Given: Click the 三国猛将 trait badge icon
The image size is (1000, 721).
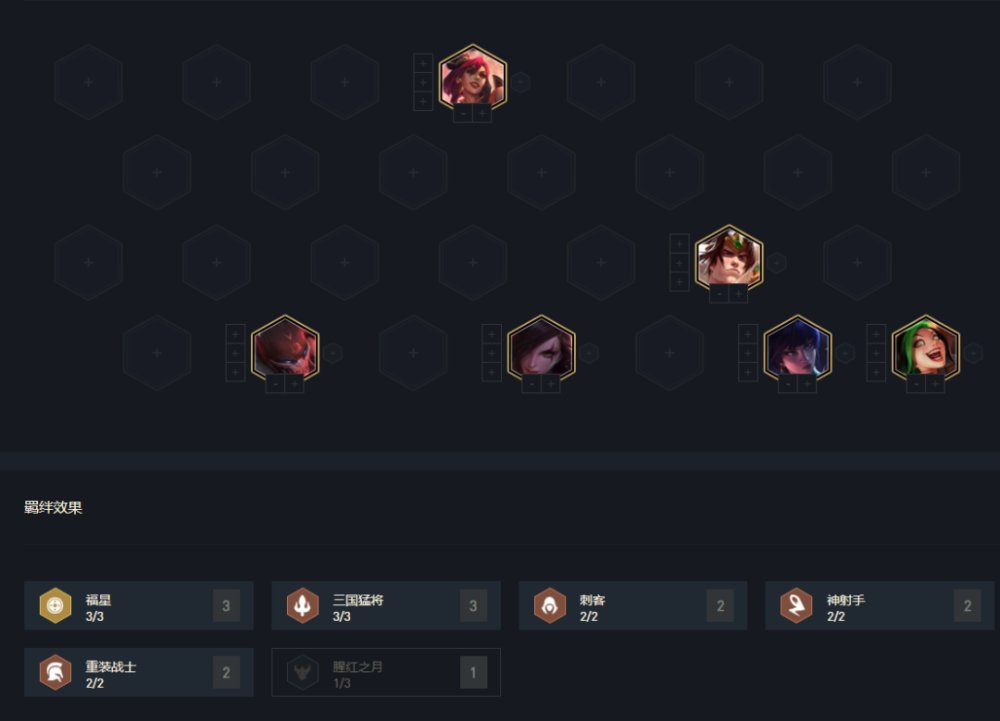Looking at the screenshot, I should 302,605.
